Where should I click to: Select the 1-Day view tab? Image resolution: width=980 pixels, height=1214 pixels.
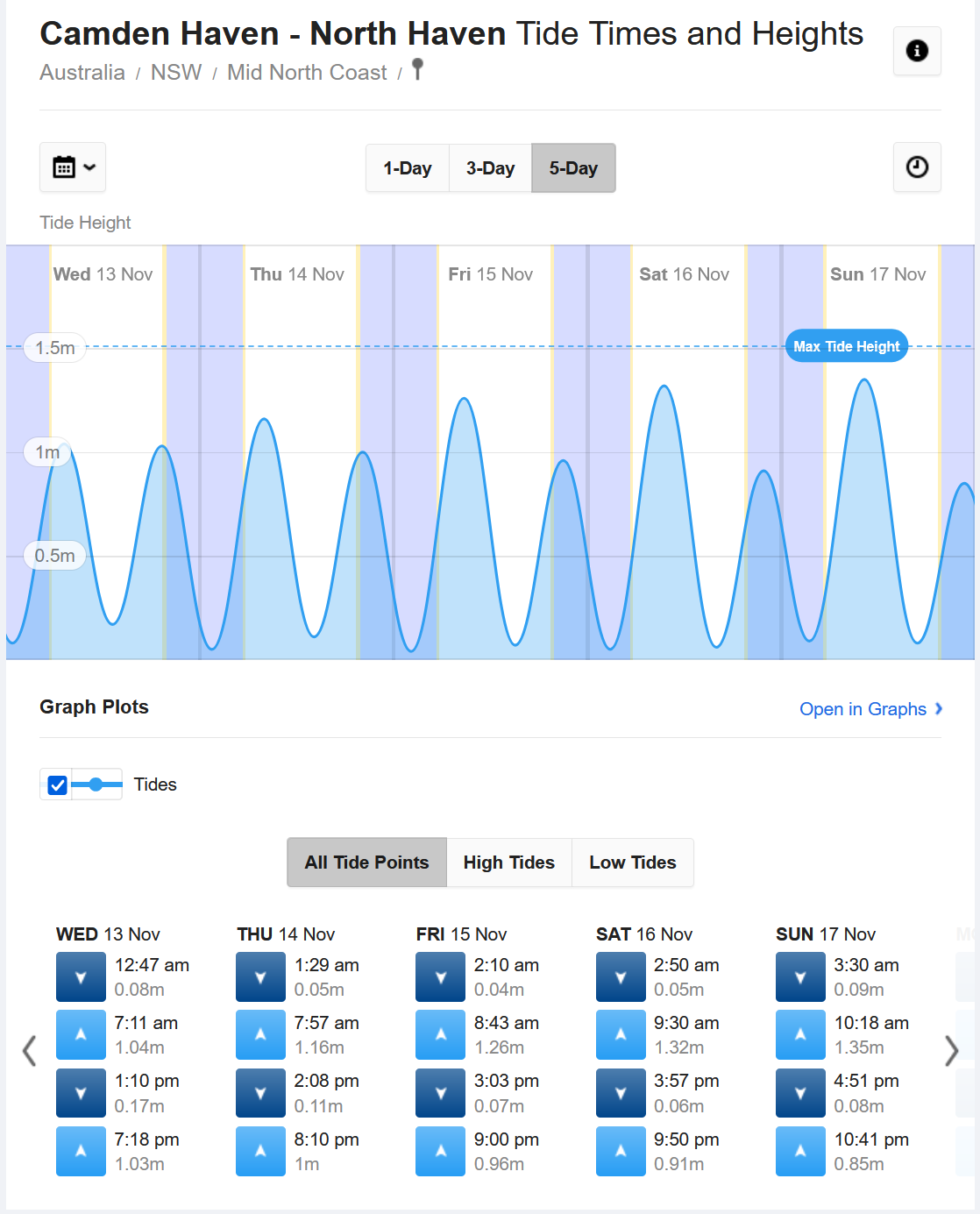408,168
